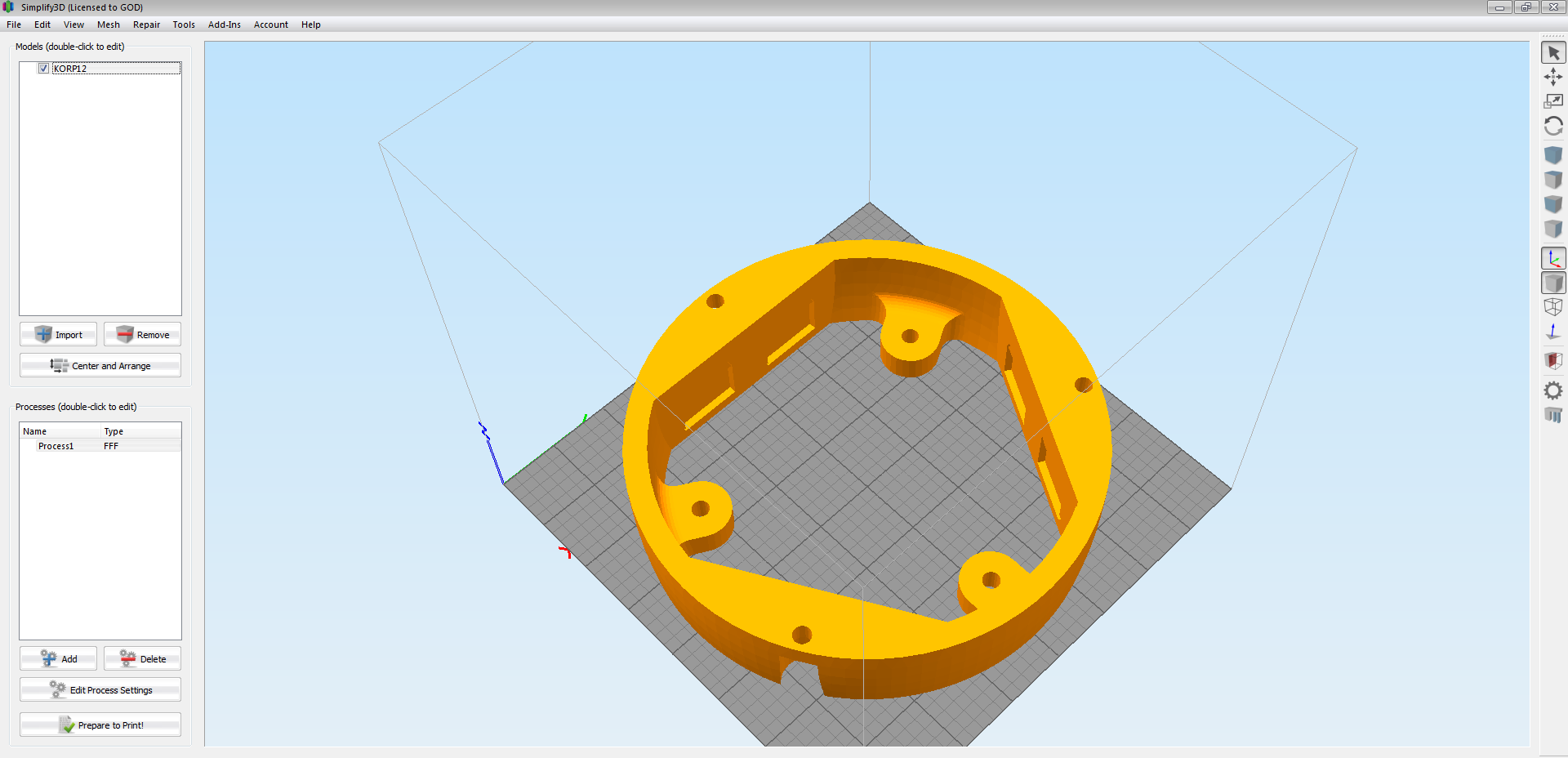Click the Import model button
The height and width of the screenshot is (758, 1568).
58,334
